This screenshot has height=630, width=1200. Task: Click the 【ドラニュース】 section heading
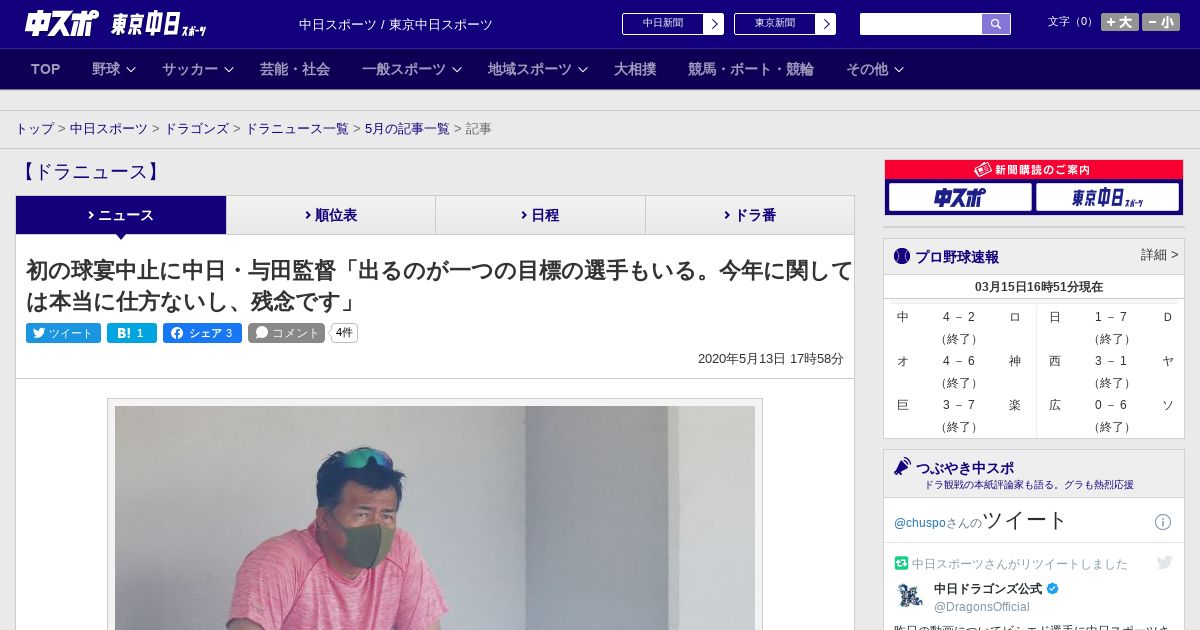(x=90, y=172)
